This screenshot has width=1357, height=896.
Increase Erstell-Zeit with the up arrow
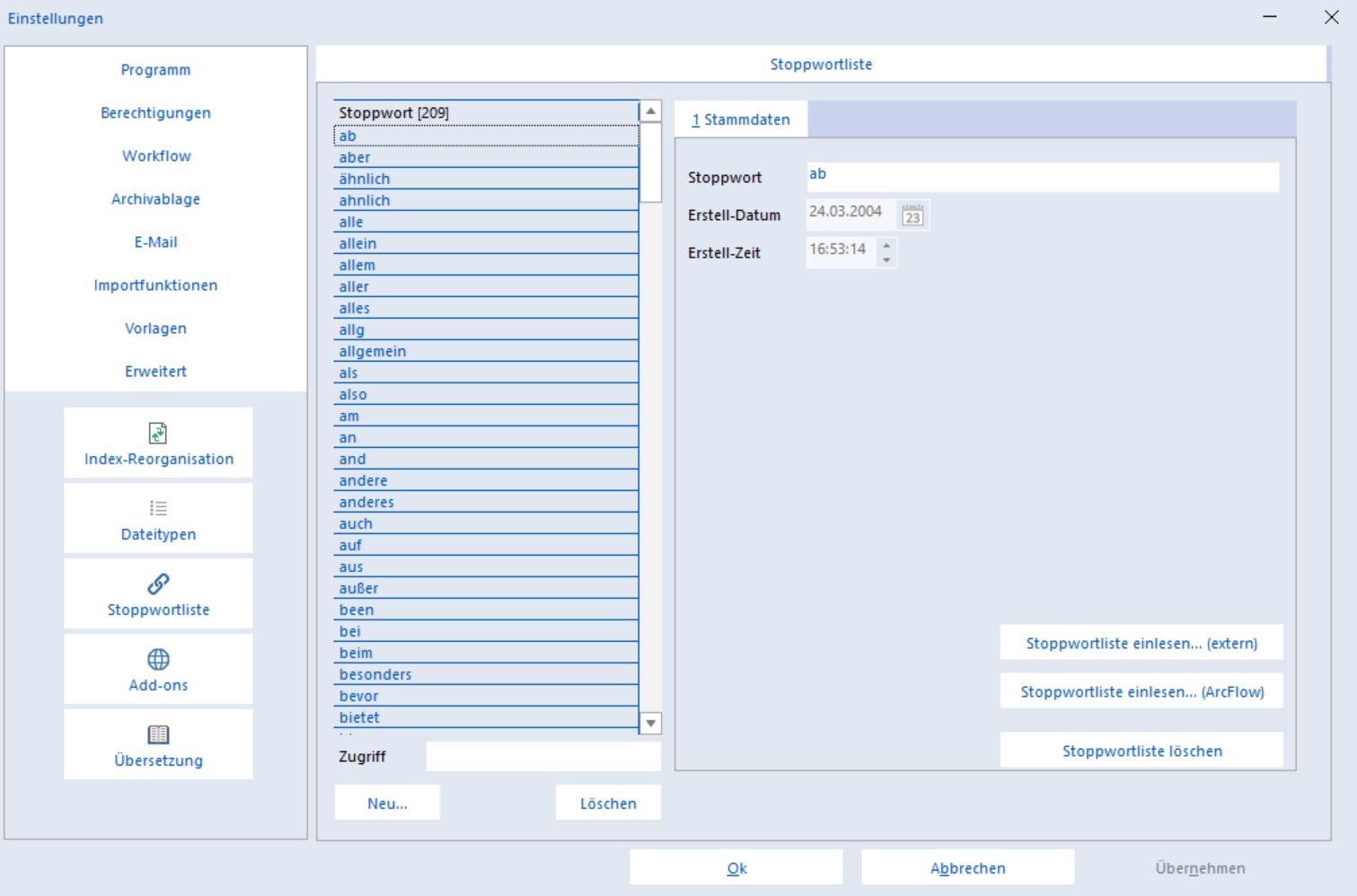(886, 245)
